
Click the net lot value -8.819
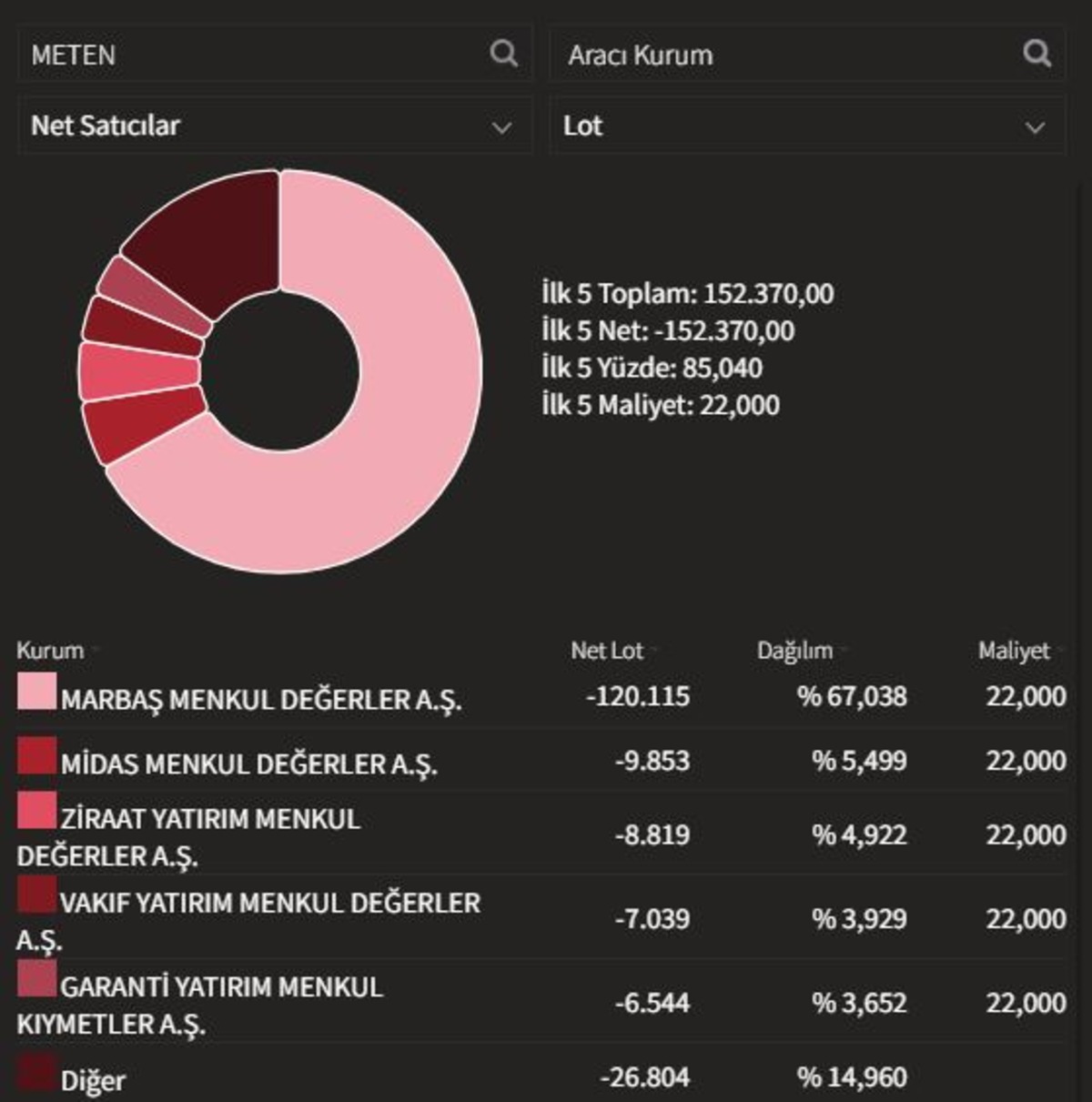[x=652, y=835]
